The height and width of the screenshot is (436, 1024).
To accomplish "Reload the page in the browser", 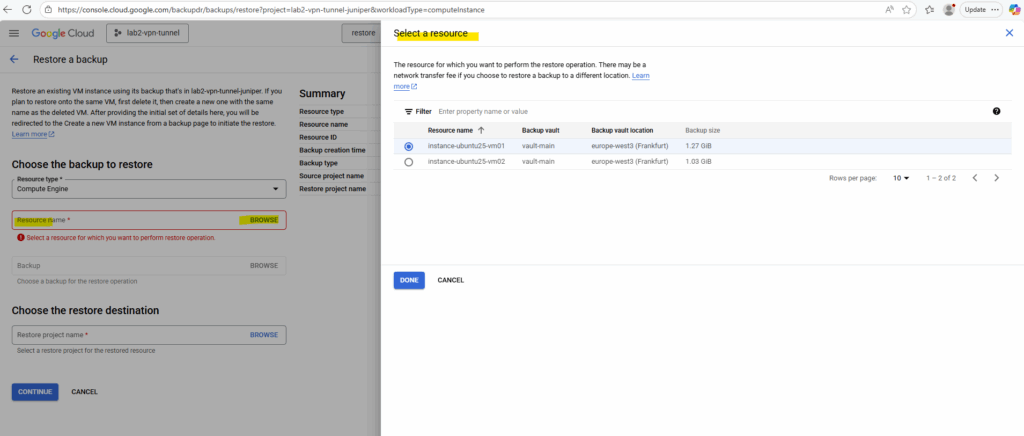I will click(27, 10).
